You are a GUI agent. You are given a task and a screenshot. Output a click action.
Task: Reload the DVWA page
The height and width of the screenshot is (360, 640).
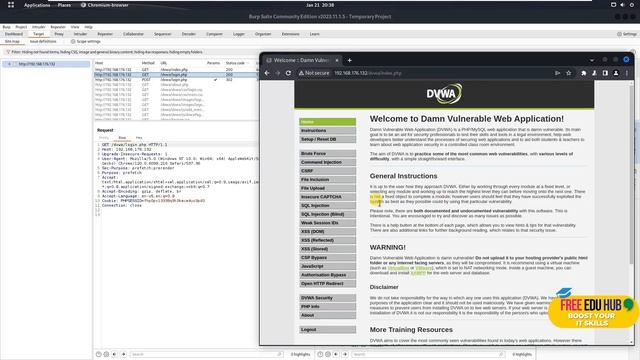tap(288, 73)
